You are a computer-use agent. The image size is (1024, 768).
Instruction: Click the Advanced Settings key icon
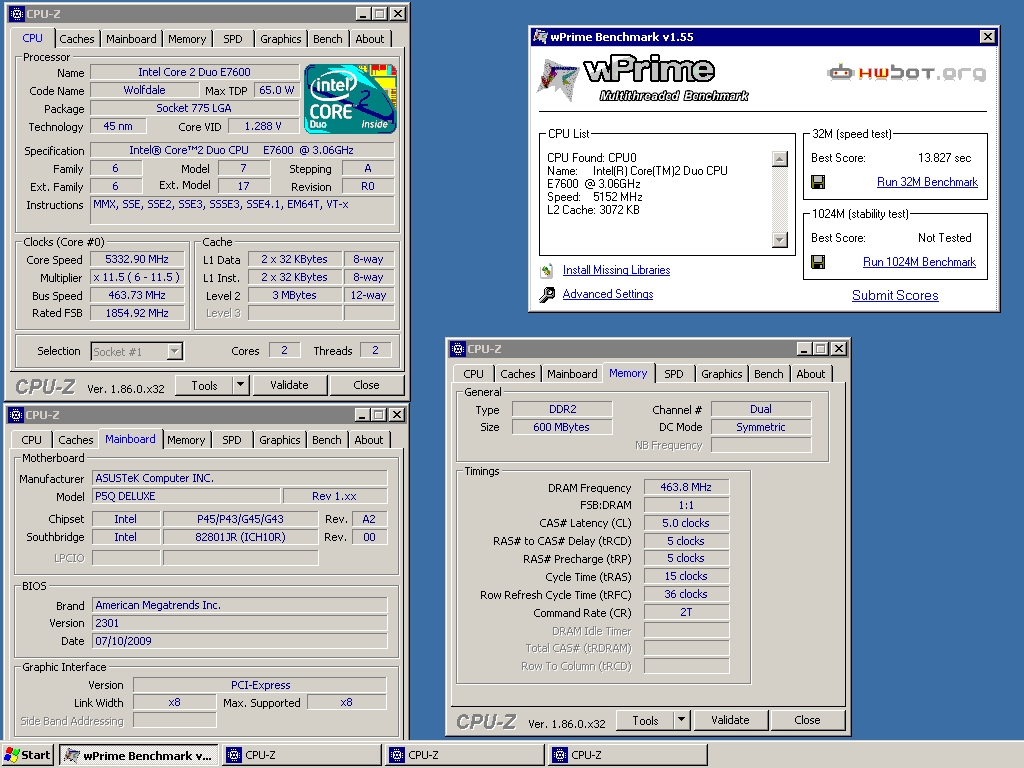tap(547, 295)
